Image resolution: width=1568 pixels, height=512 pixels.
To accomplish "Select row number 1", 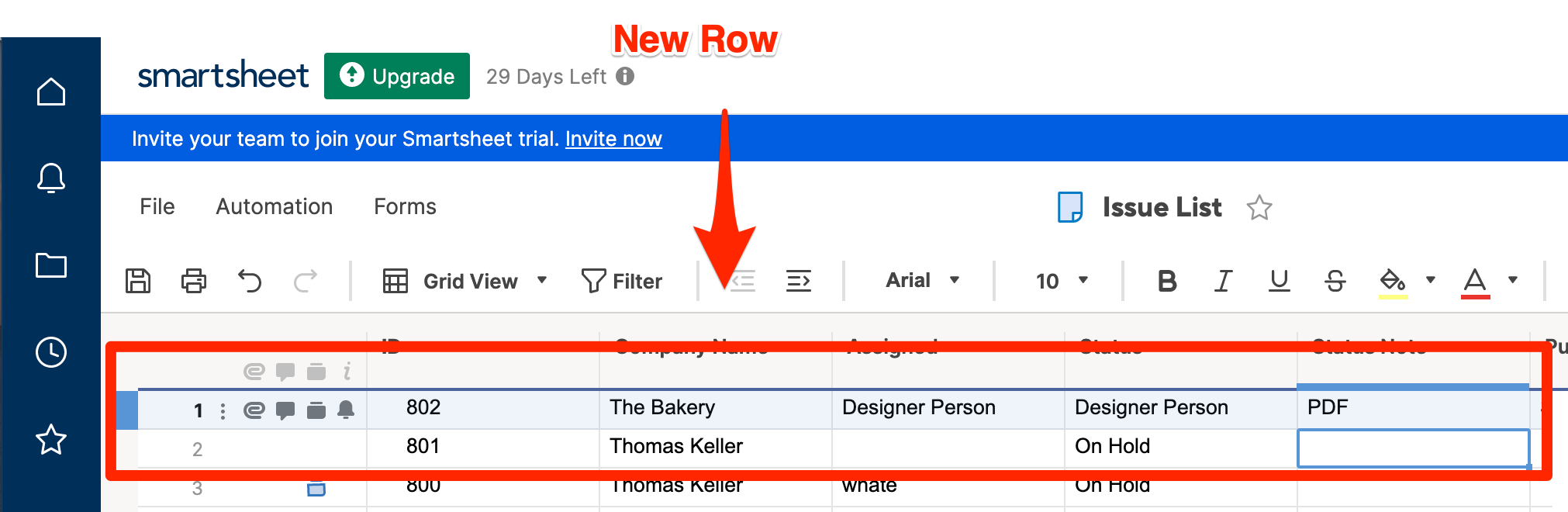I will [x=199, y=410].
